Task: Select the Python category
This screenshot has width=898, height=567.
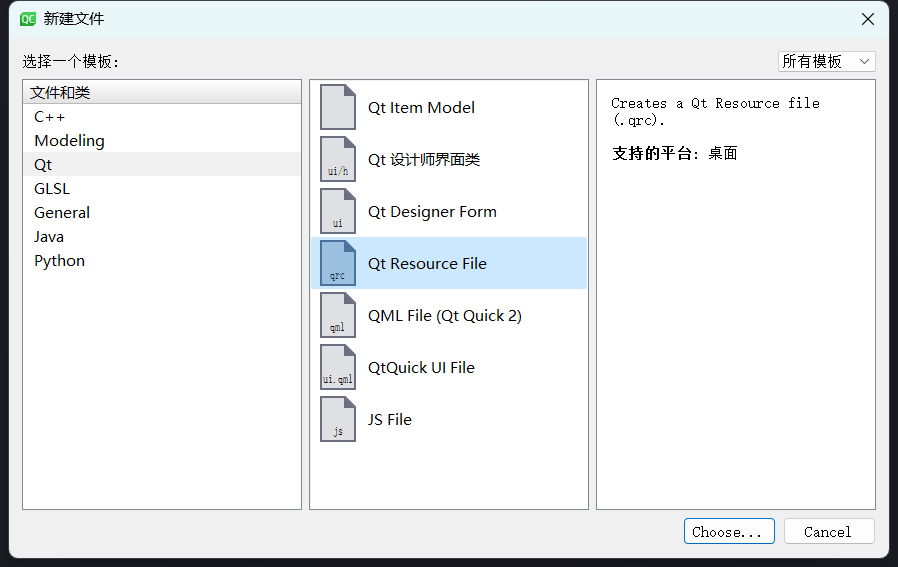Action: point(162,261)
